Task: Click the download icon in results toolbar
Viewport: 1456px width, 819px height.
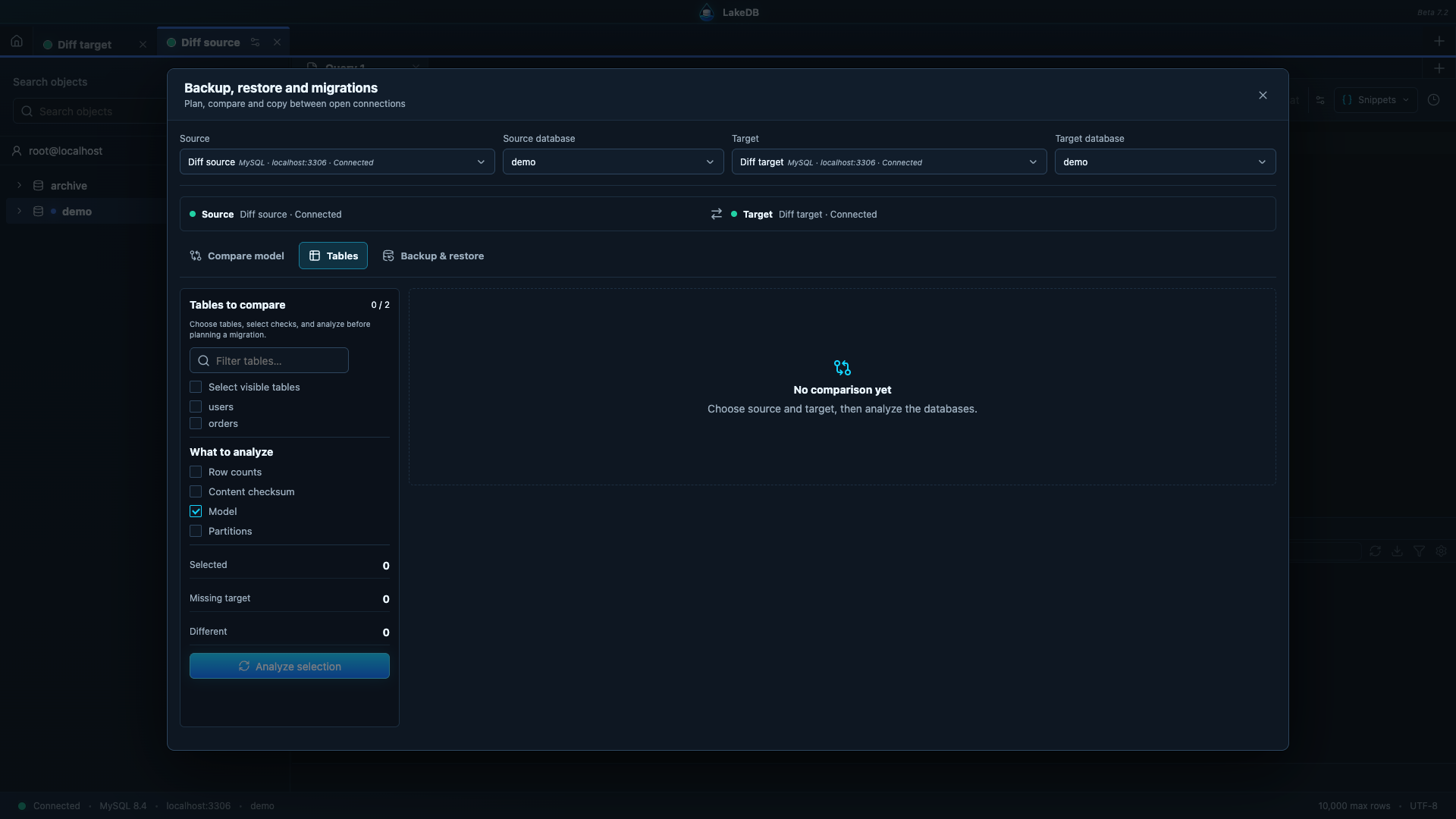Action: tap(1397, 551)
